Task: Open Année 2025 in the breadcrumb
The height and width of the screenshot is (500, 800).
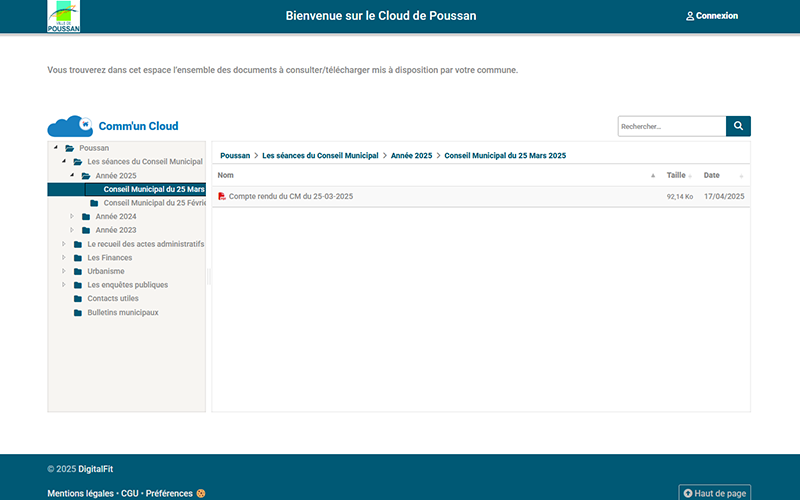Action: 411,156
